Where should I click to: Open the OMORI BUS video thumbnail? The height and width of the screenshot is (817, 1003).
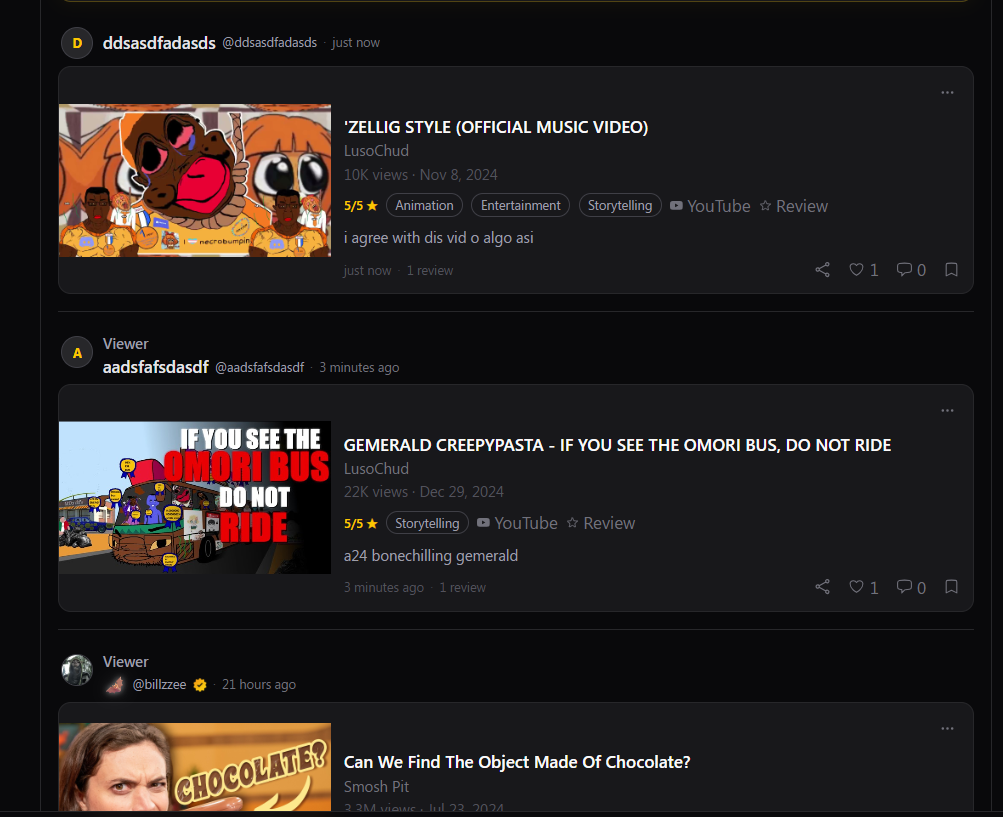coord(195,498)
